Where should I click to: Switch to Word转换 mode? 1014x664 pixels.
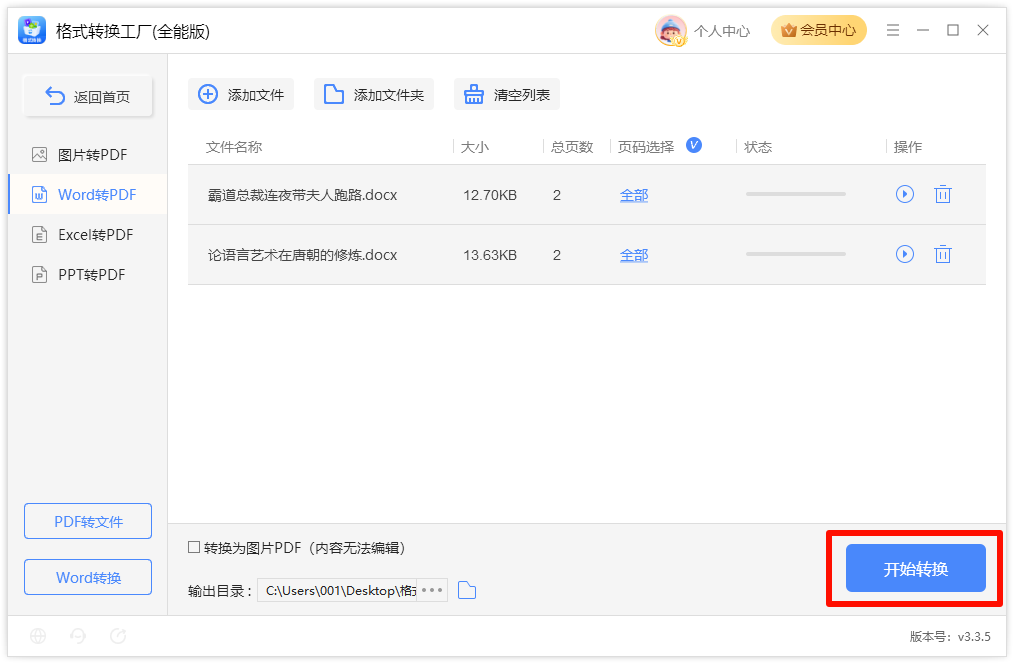coord(88,577)
